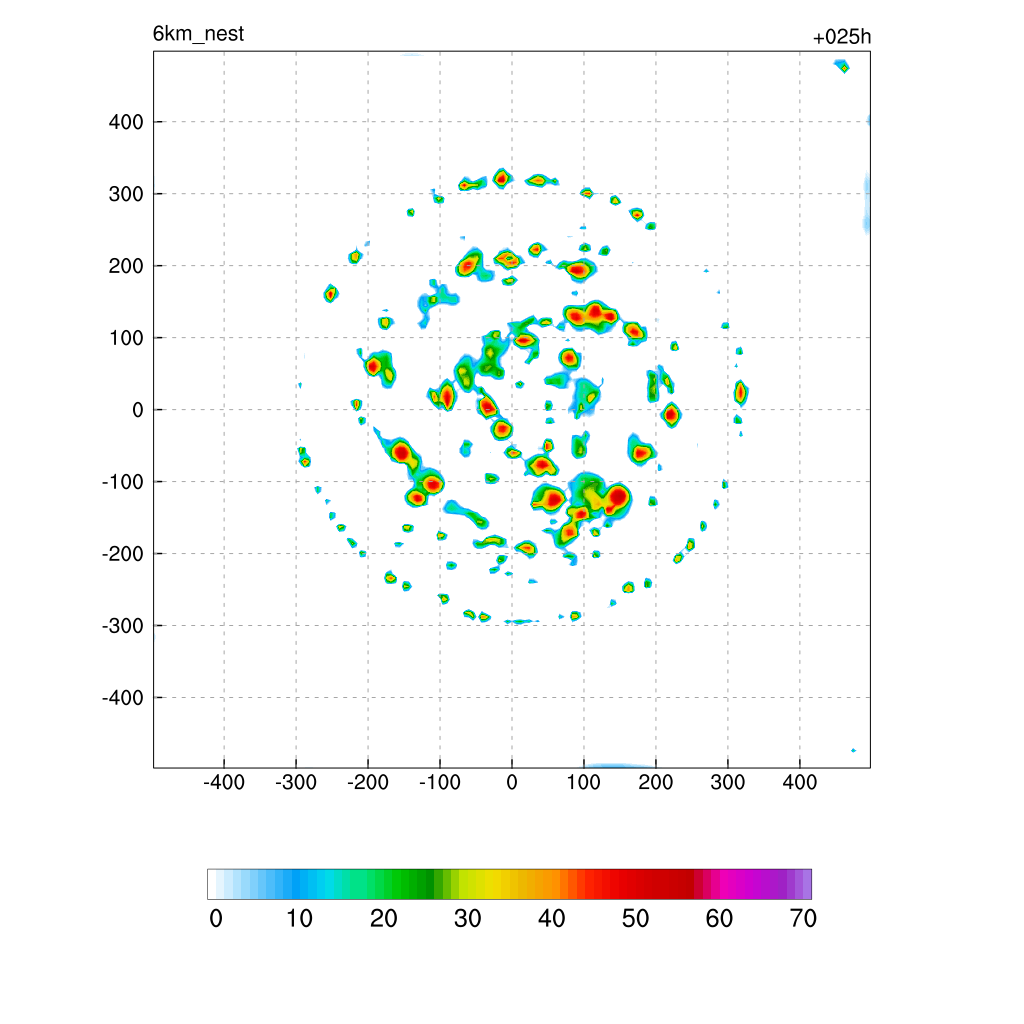The height and width of the screenshot is (1024, 1024).
Task: Pick the purple end of the colorbar
Action: (x=807, y=884)
